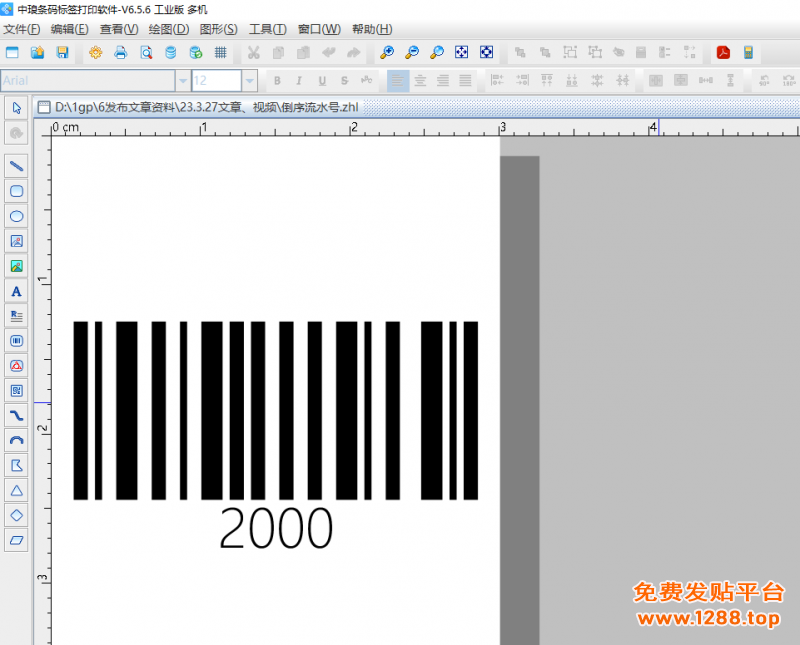The width and height of the screenshot is (800, 645).
Task: Open print preview
Action: [146, 52]
